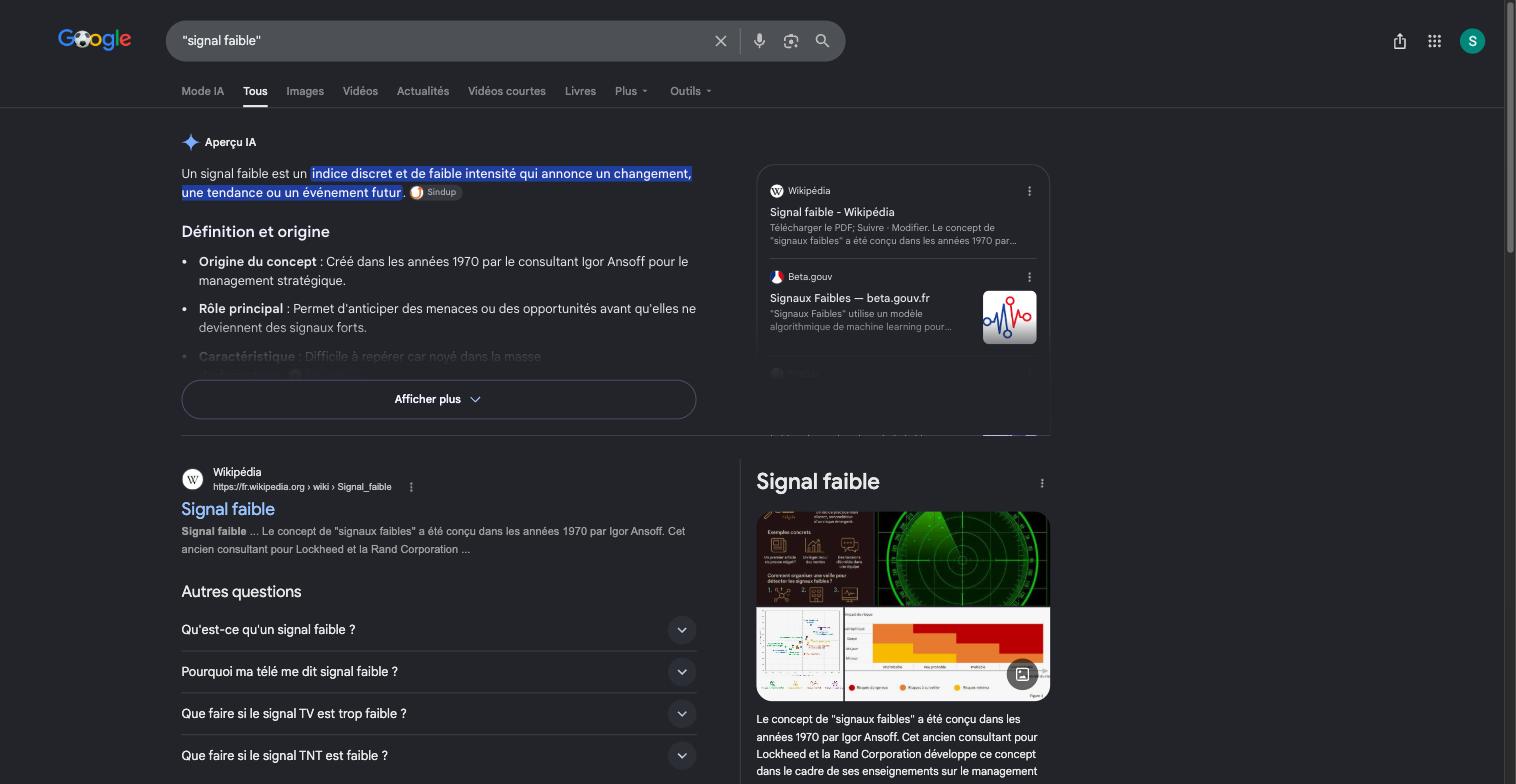The height and width of the screenshot is (784, 1516).
Task: Open the Google apps grid
Action: (1434, 41)
